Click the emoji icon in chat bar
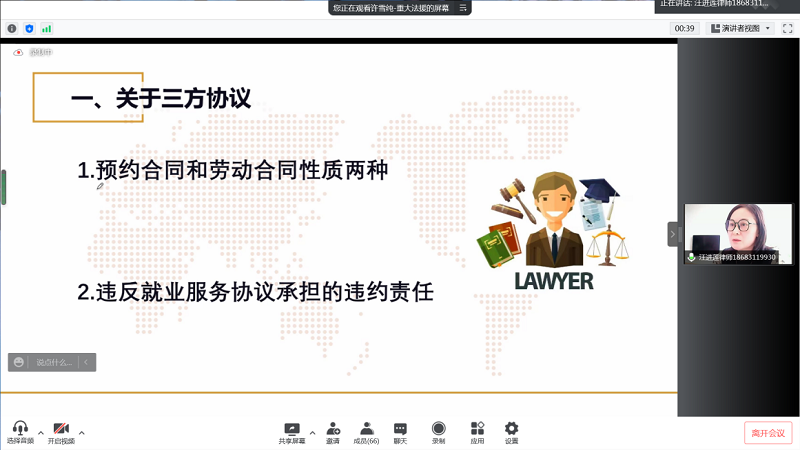Viewport: 800px width, 450px height. coord(19,362)
